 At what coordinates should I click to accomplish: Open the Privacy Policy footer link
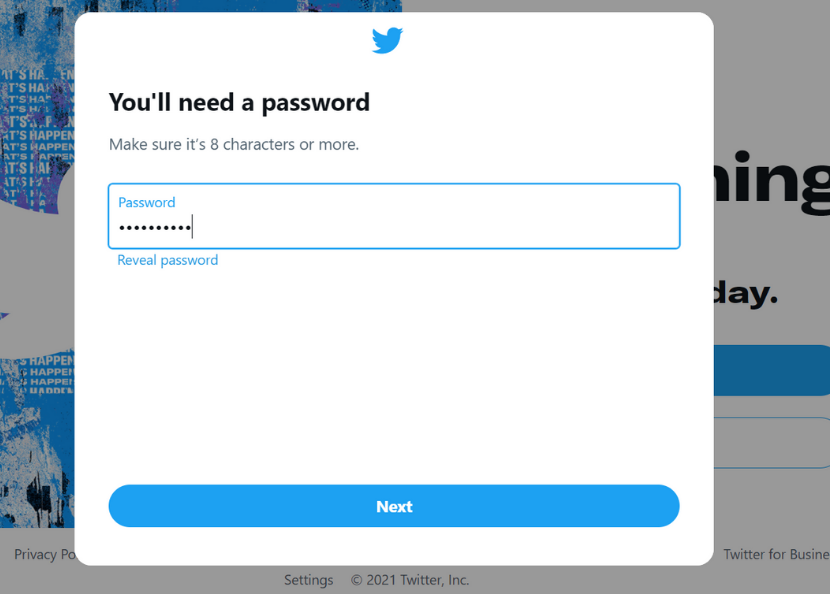[44, 554]
